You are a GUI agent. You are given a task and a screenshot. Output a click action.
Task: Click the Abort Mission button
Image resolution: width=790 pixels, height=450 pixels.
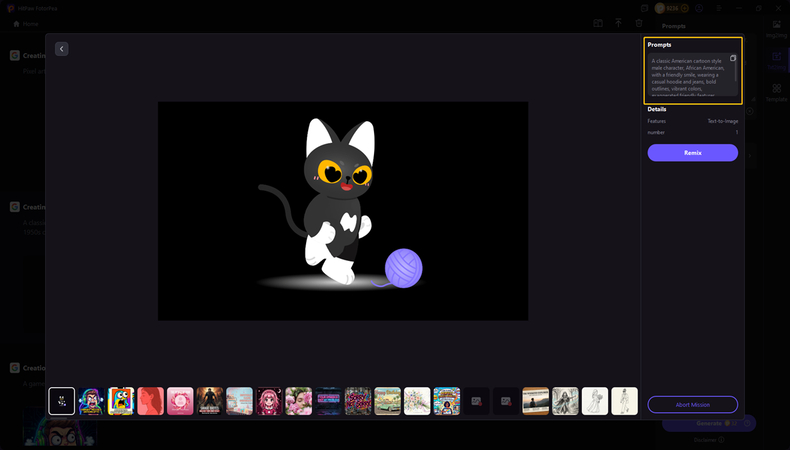pyautogui.click(x=692, y=405)
